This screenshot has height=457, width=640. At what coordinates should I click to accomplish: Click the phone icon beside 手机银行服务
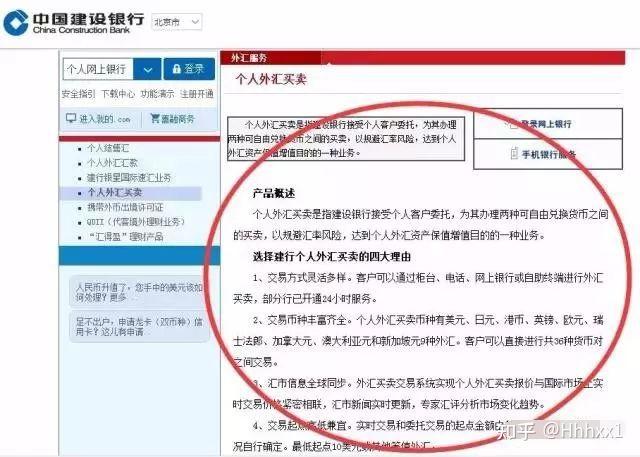pos(513,154)
